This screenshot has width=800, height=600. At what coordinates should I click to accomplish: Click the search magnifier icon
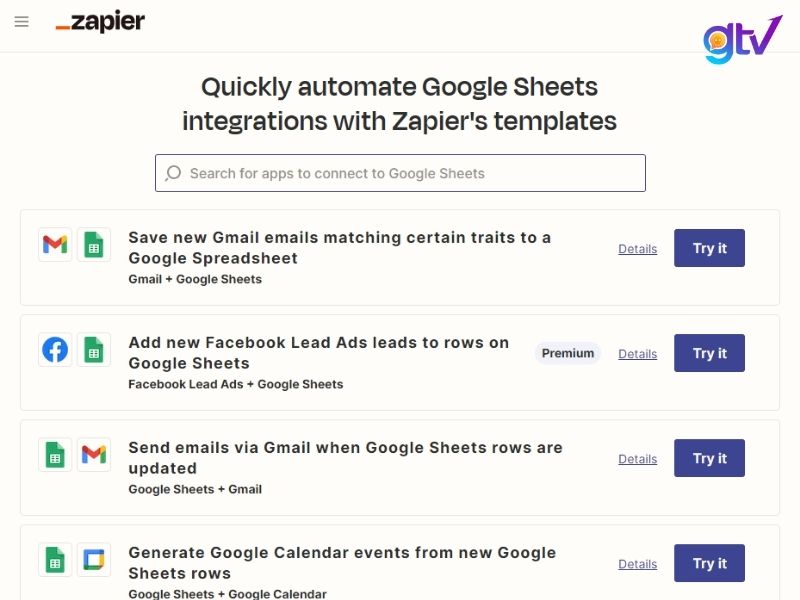(x=174, y=173)
